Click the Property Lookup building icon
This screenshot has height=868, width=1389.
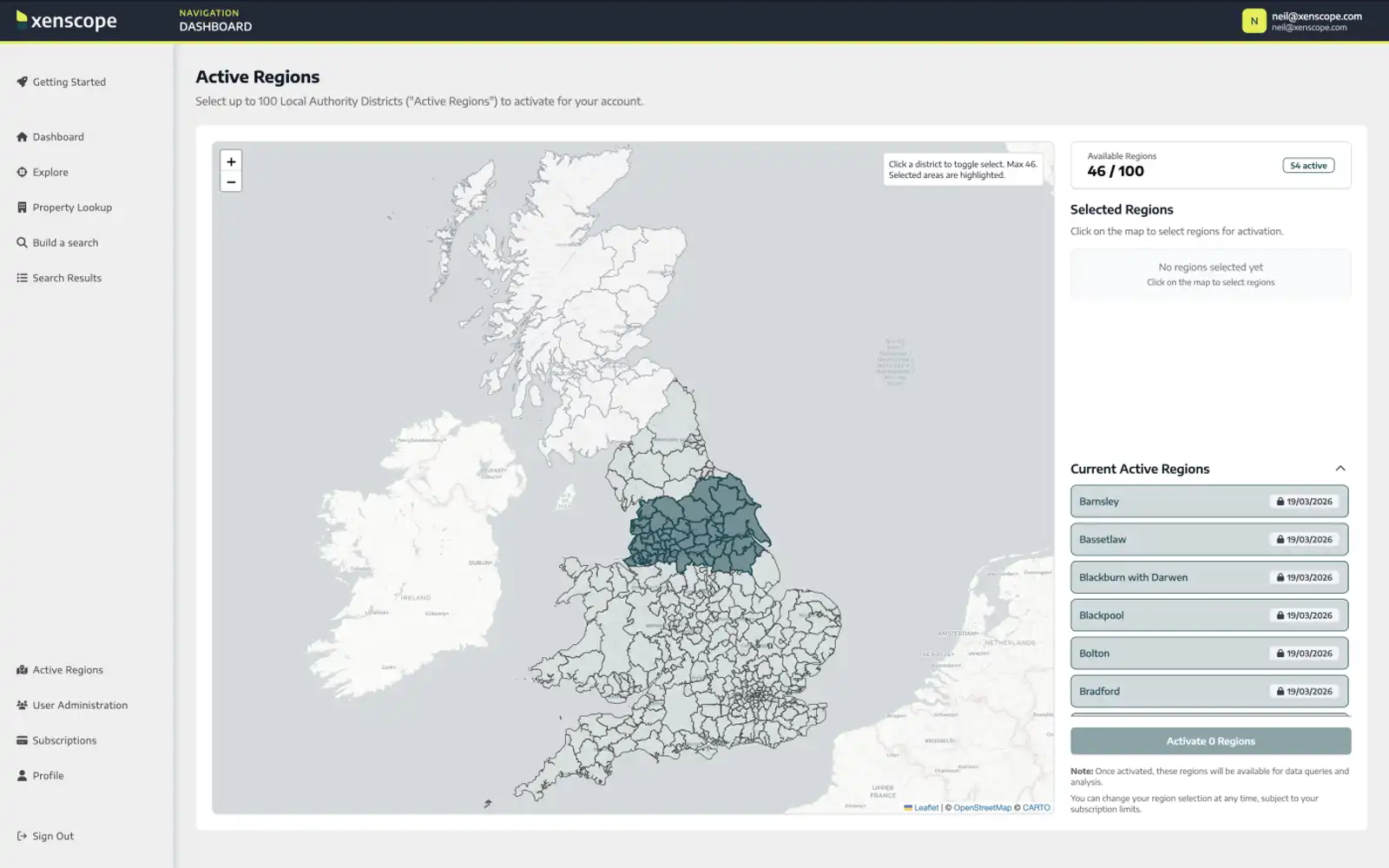point(22,207)
